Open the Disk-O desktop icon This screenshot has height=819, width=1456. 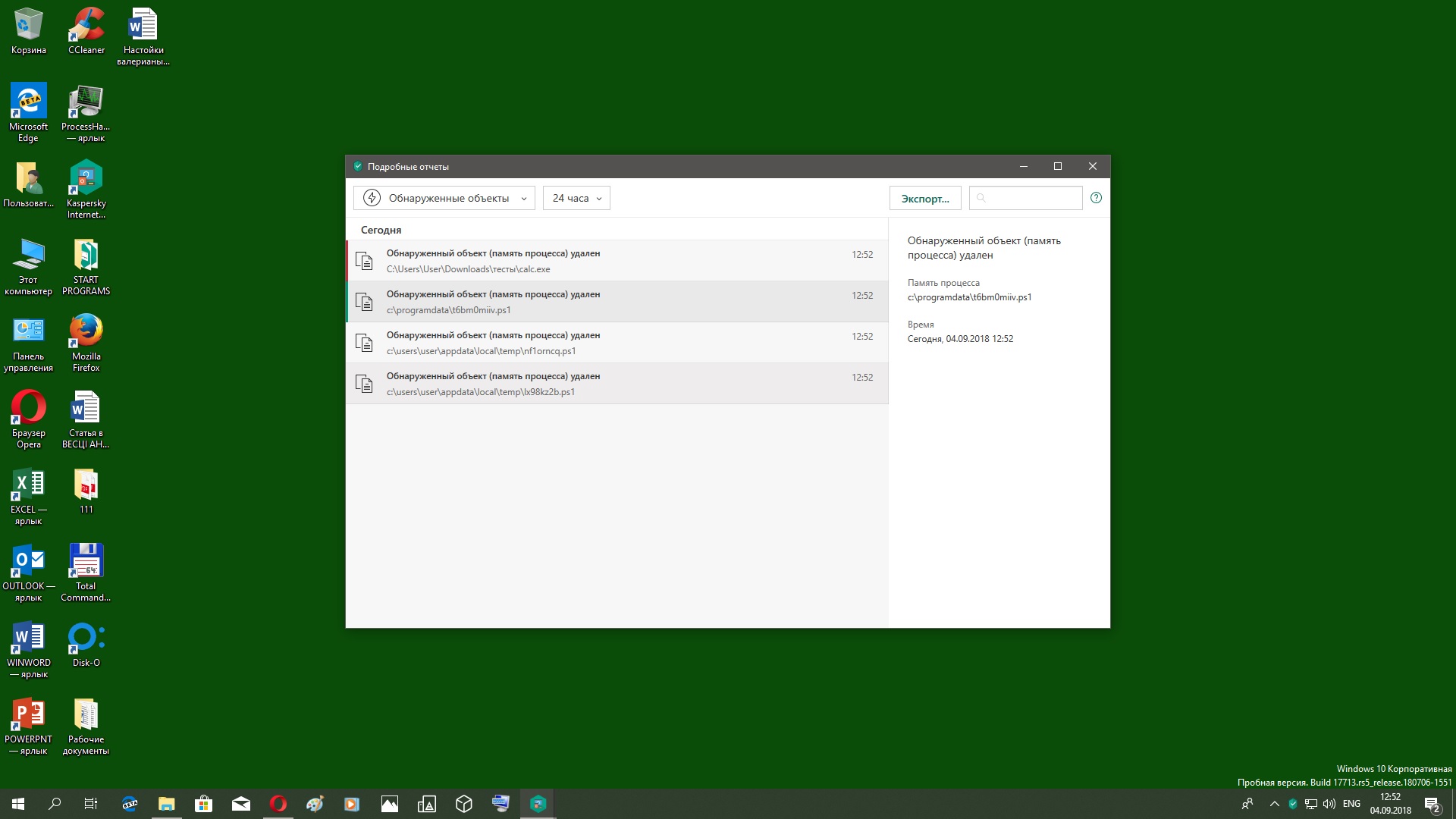86,639
